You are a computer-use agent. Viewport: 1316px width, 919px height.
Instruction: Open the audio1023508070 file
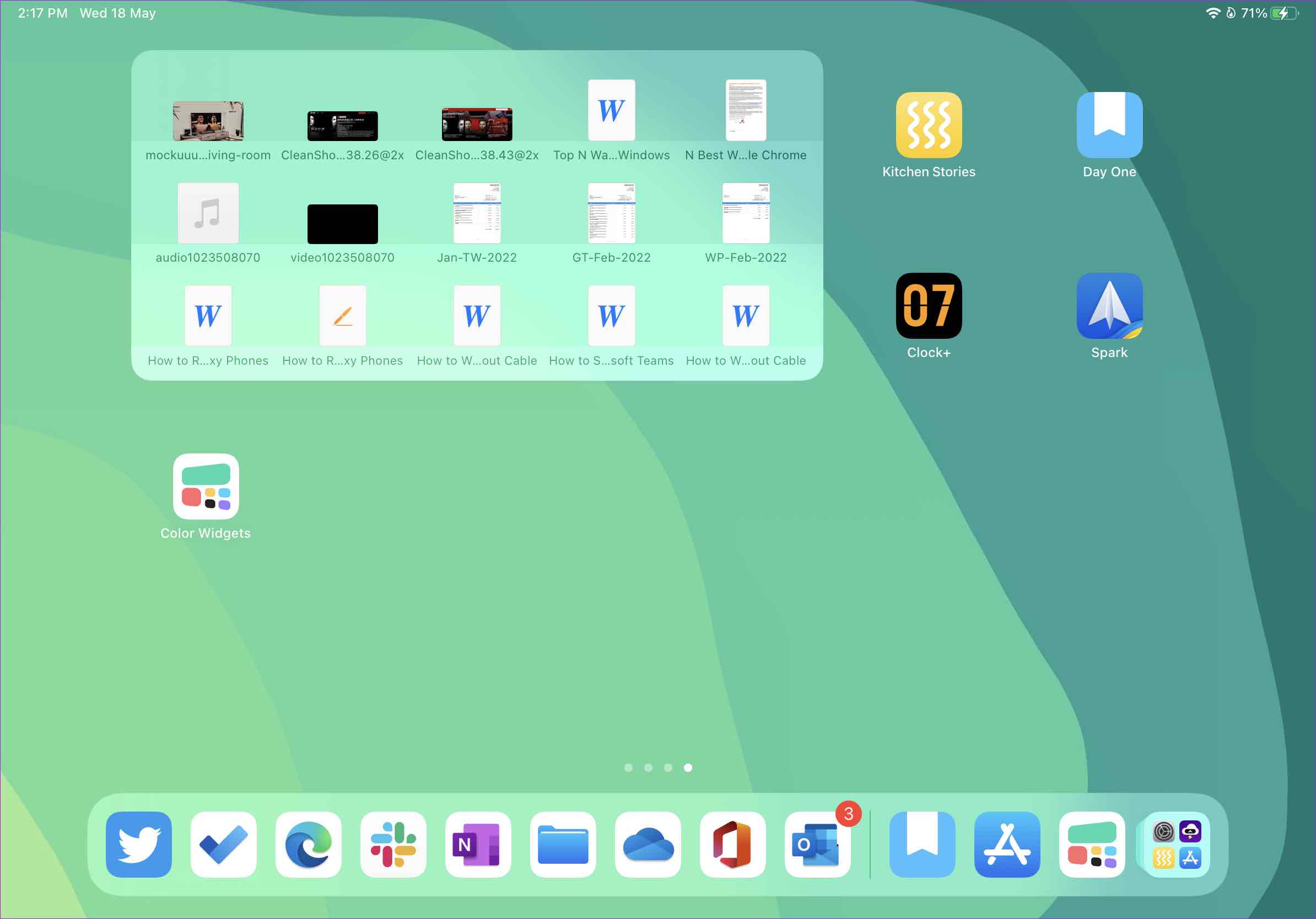coord(208,213)
